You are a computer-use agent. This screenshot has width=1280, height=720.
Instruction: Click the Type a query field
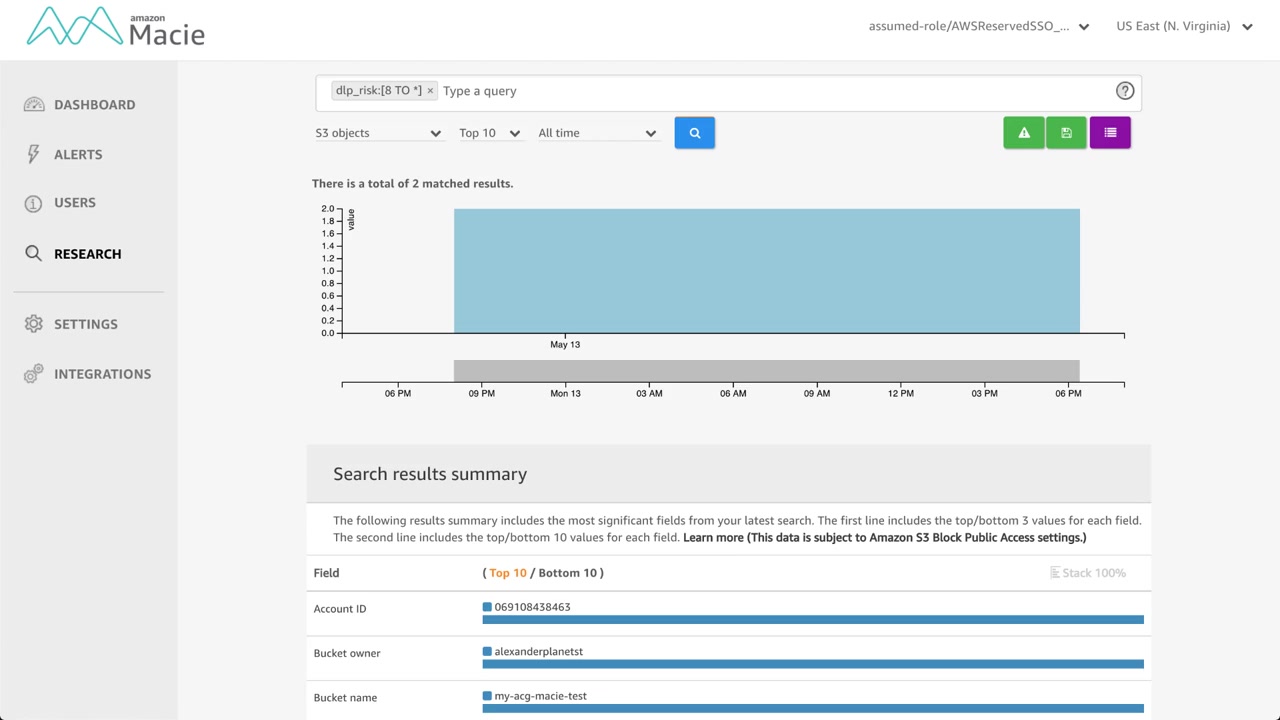pos(770,91)
